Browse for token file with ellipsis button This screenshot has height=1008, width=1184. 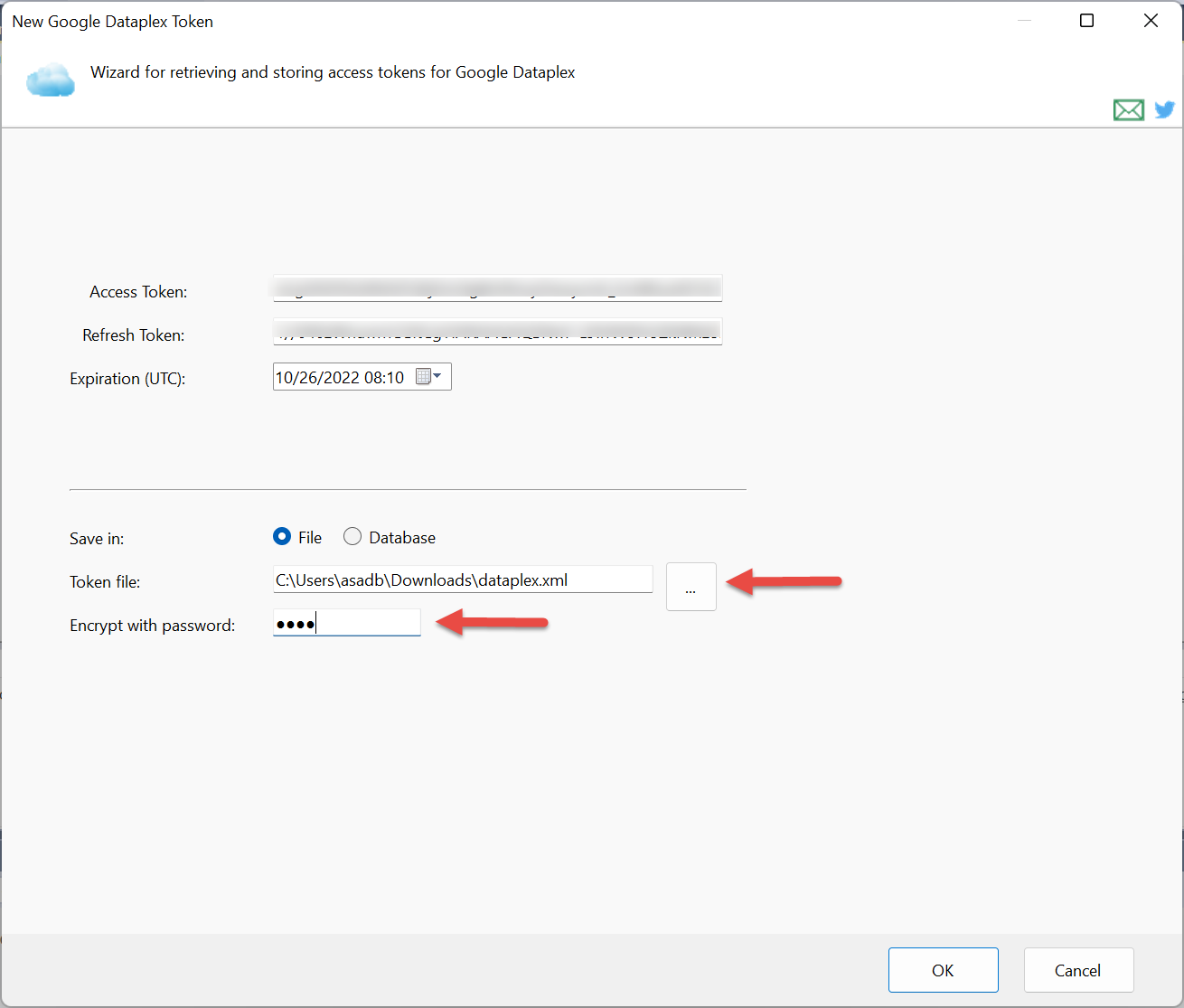pos(691,587)
